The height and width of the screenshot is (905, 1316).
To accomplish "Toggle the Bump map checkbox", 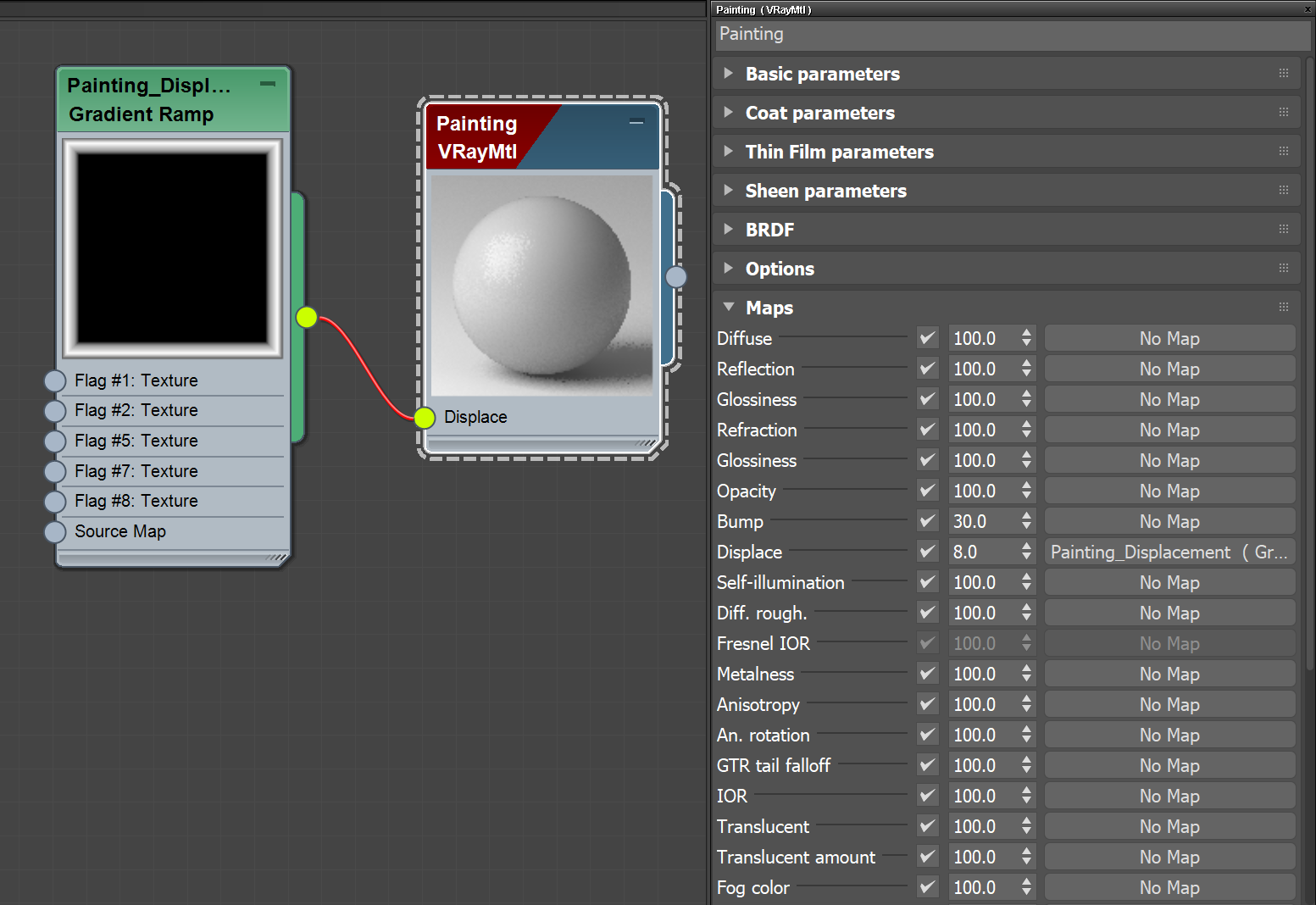I will pos(928,521).
